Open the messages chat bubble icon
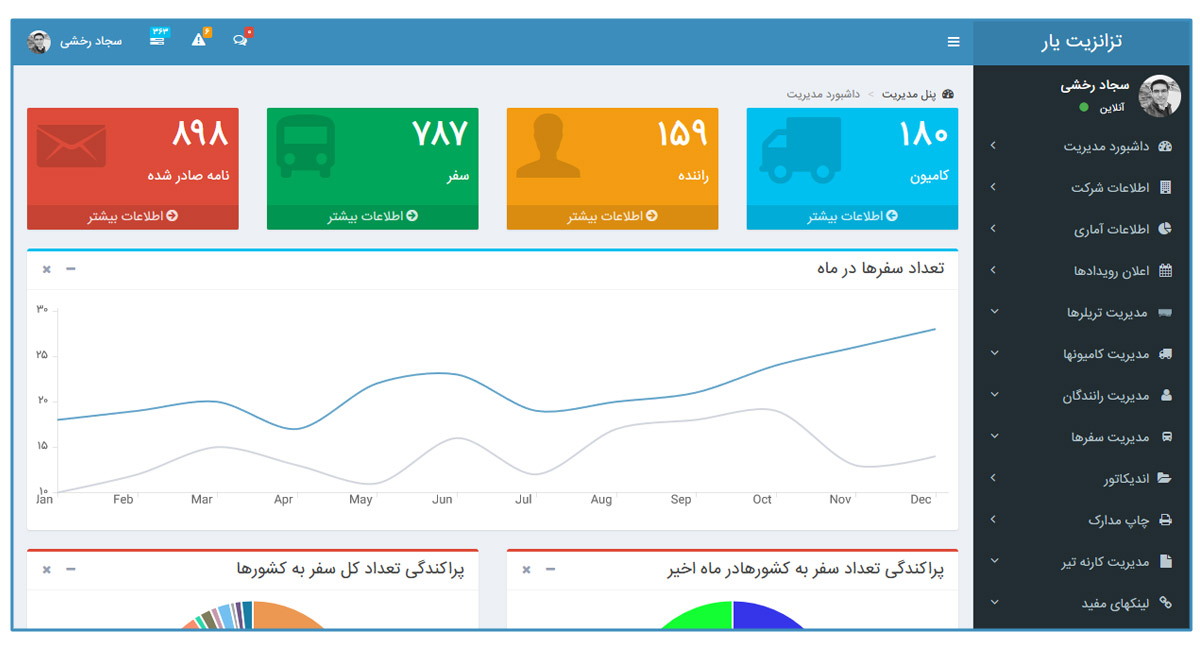 [x=240, y=40]
